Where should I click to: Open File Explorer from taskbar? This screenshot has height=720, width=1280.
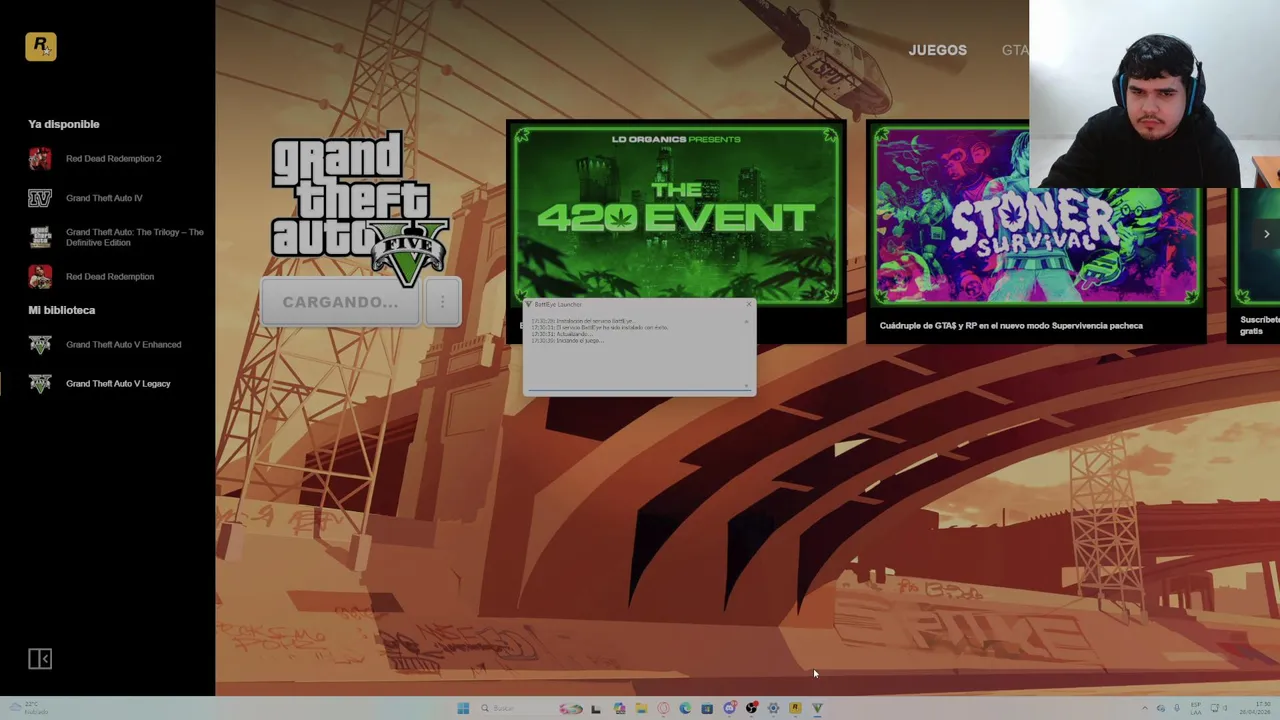641,708
